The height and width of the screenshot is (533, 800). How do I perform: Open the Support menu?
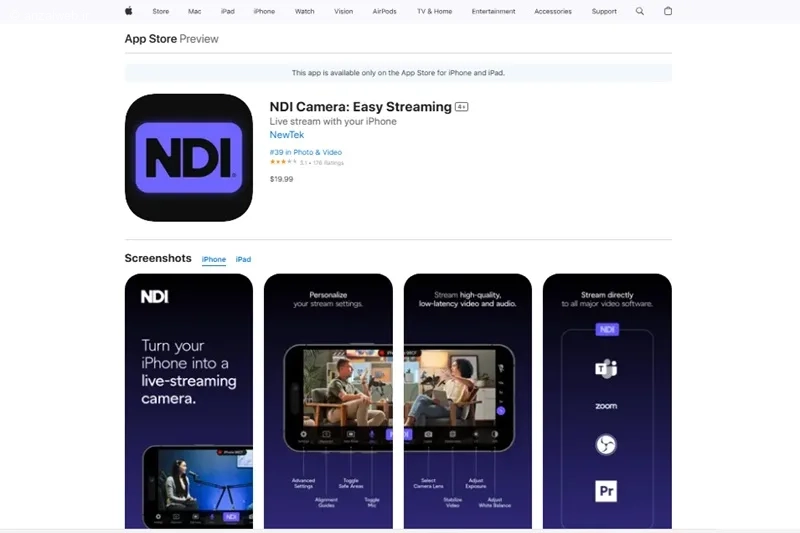(604, 11)
